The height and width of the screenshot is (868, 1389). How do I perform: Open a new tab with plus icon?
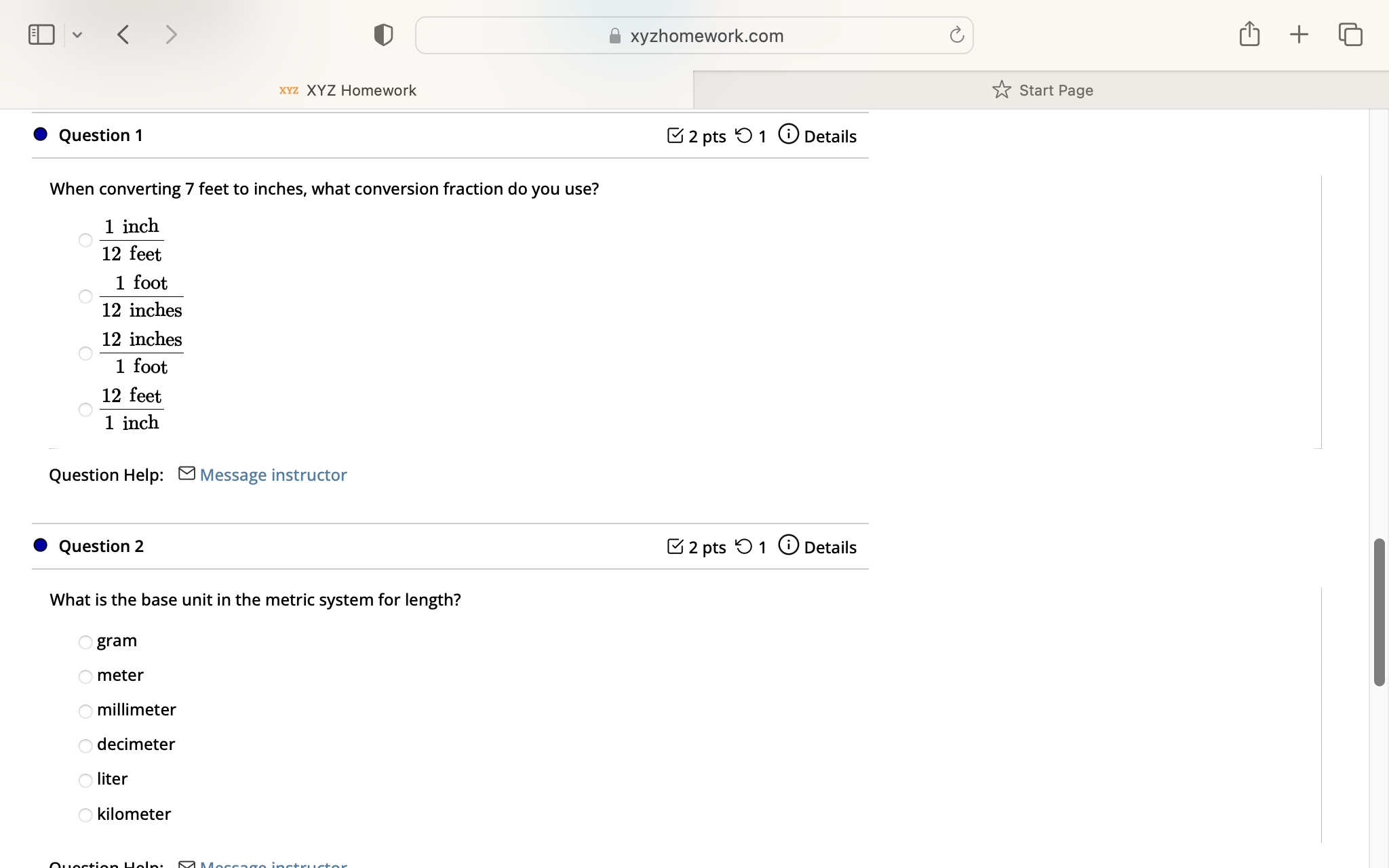coord(1299,35)
